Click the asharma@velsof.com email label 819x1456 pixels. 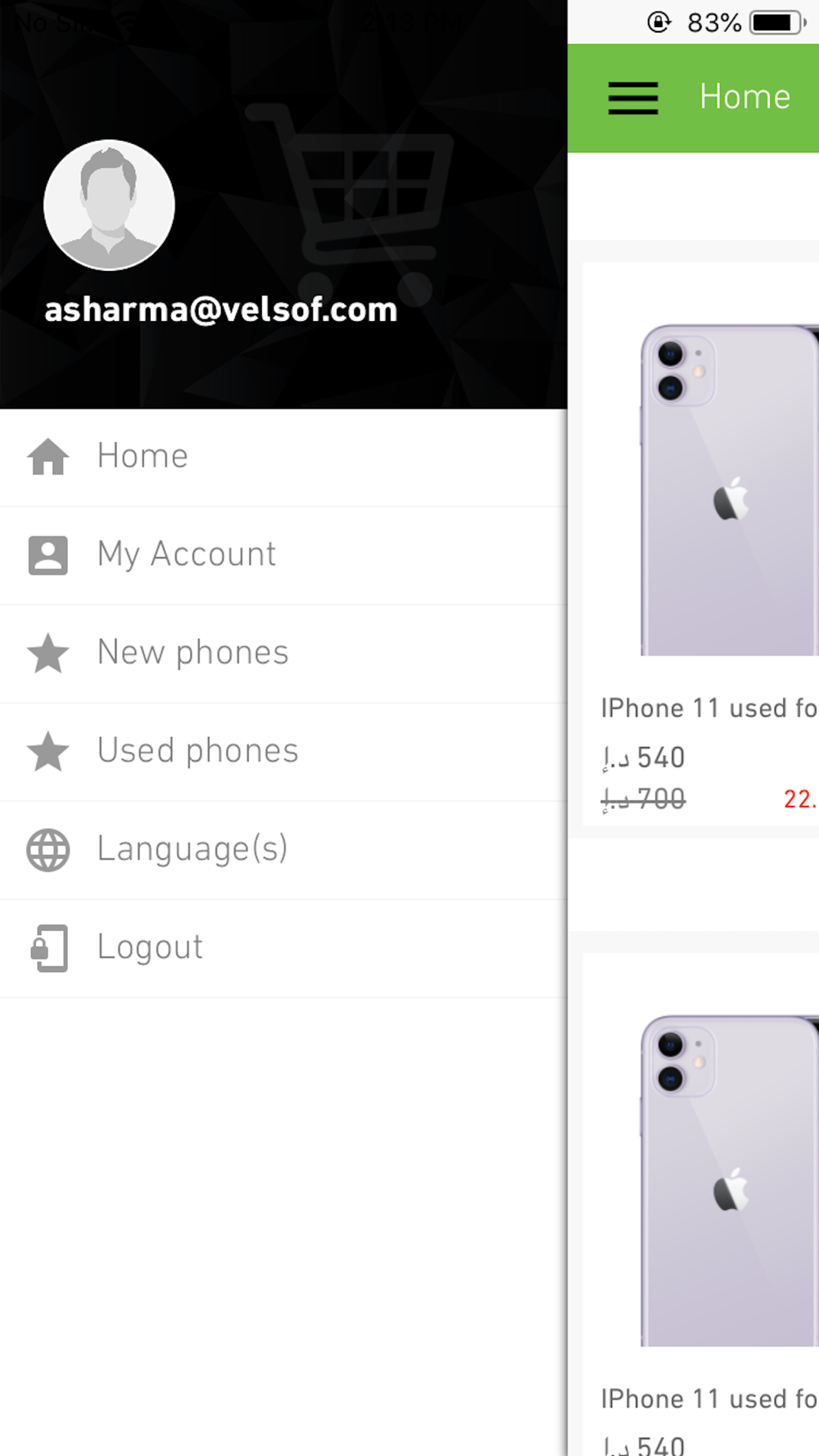point(221,310)
